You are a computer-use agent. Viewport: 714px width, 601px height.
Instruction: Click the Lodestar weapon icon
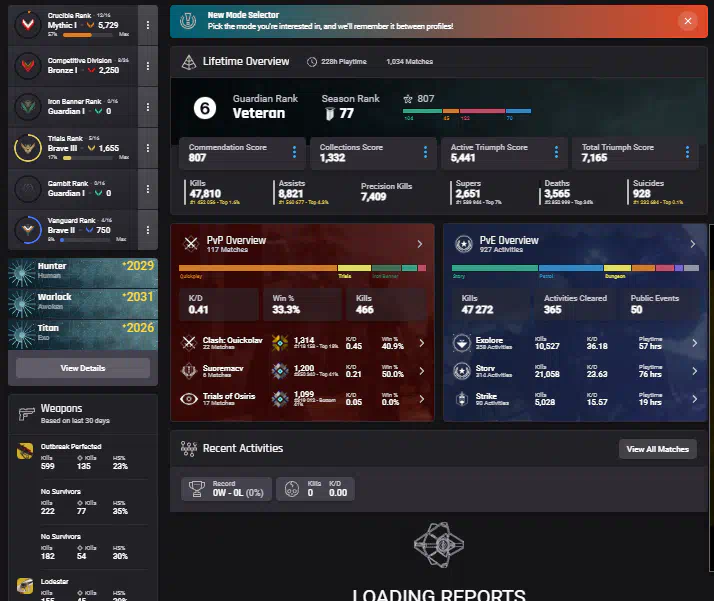[25, 586]
